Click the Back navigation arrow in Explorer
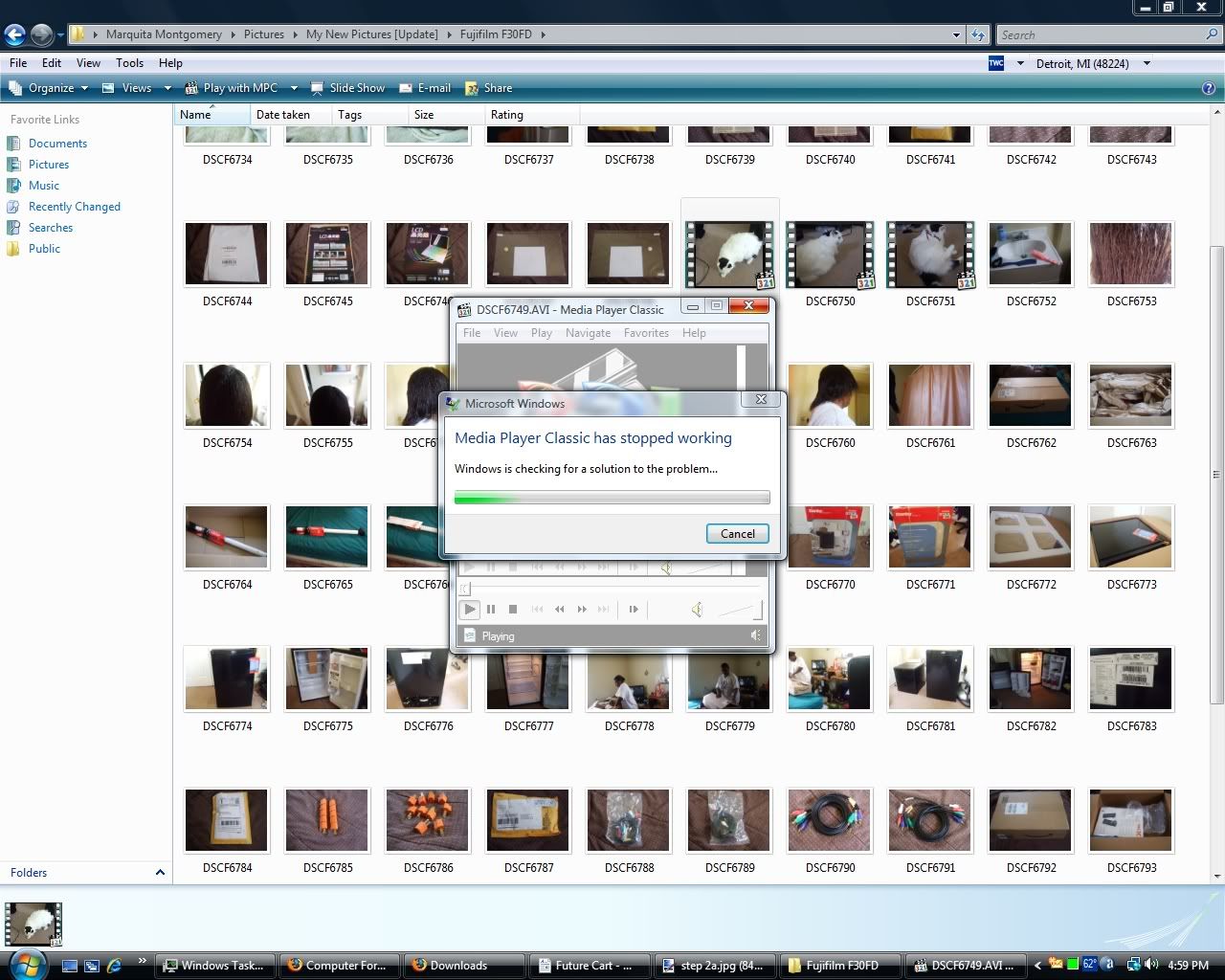 point(14,35)
